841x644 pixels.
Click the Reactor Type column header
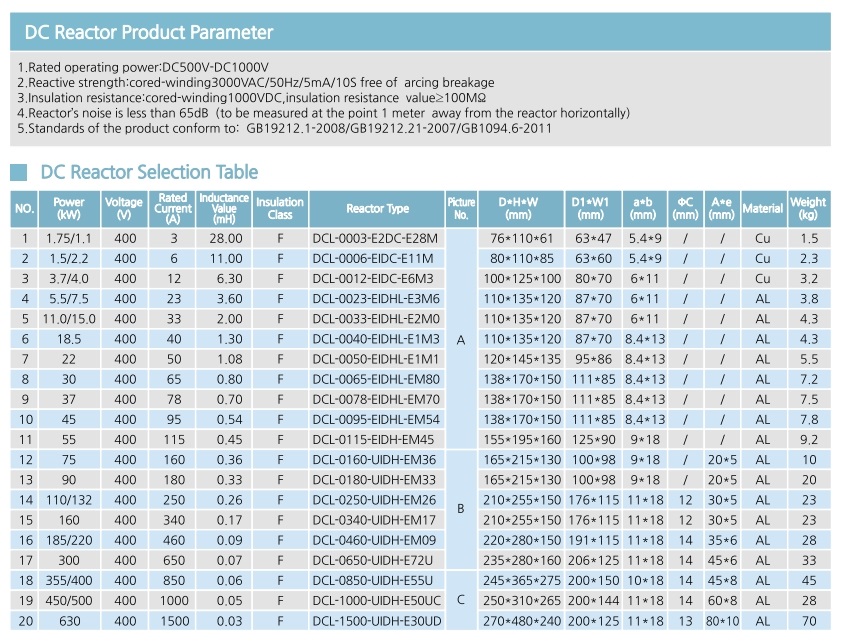click(377, 209)
